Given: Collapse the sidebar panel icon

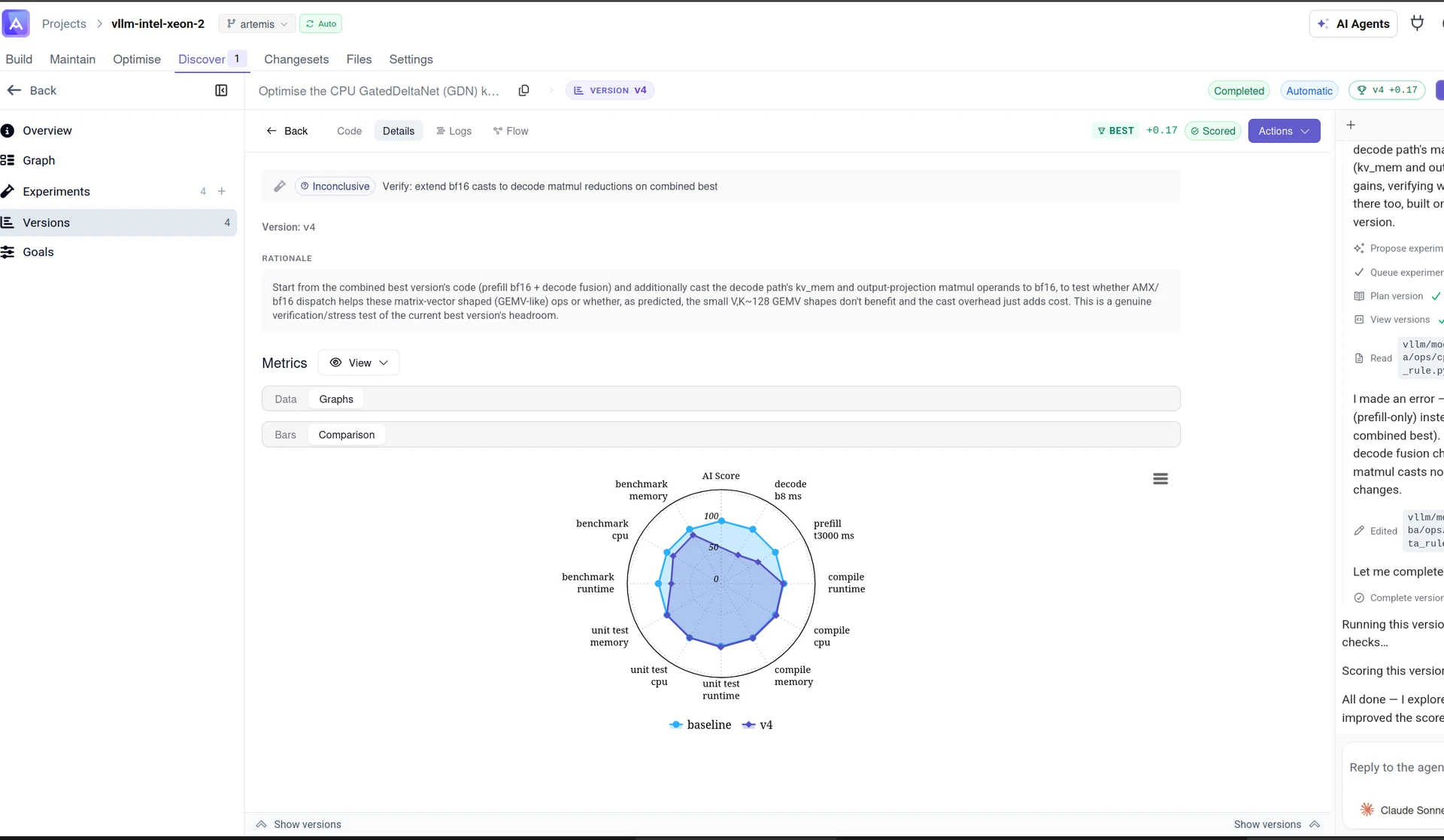Looking at the screenshot, I should point(221,90).
